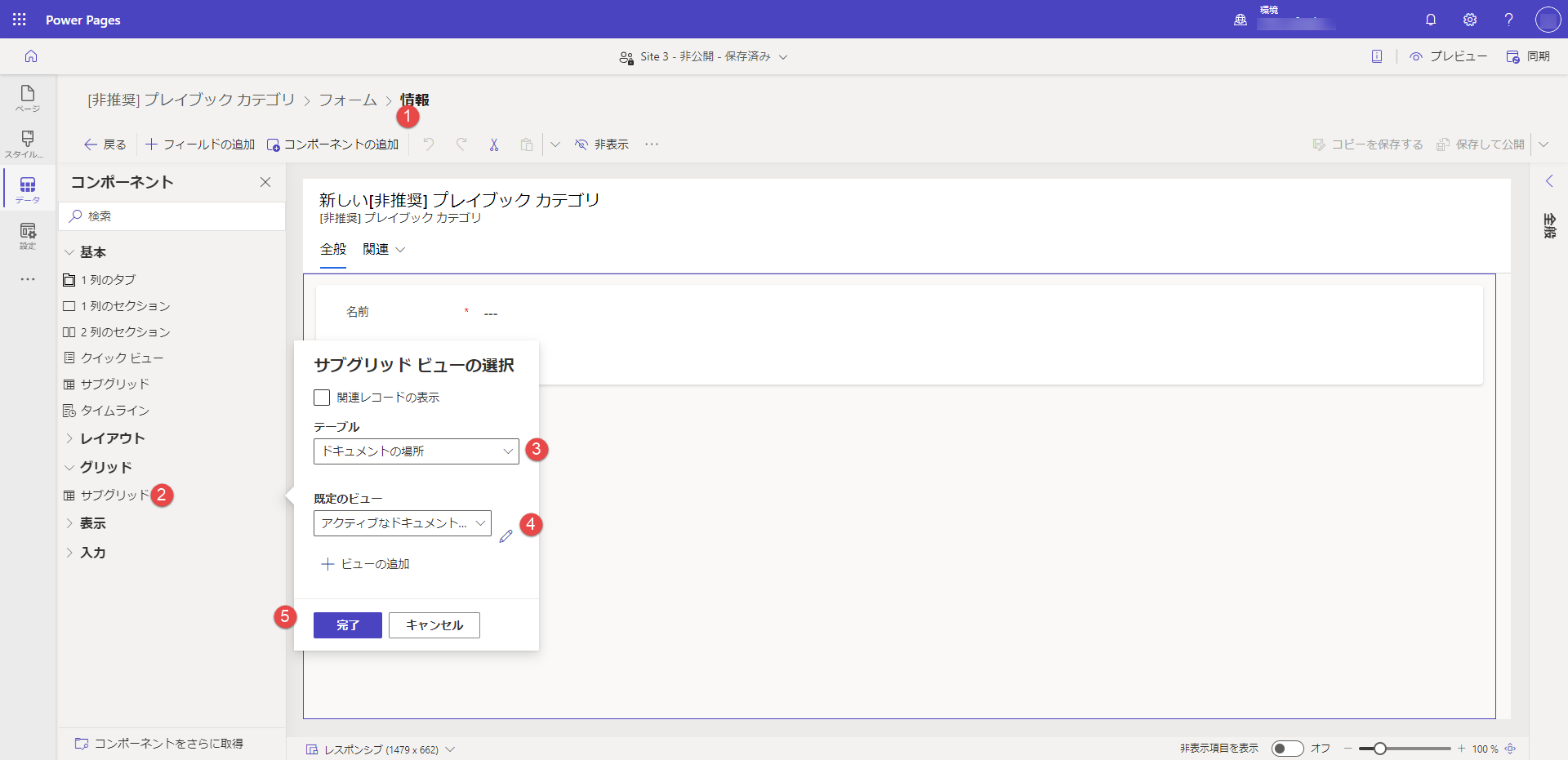Open the app launcher waffle icon

[20, 20]
